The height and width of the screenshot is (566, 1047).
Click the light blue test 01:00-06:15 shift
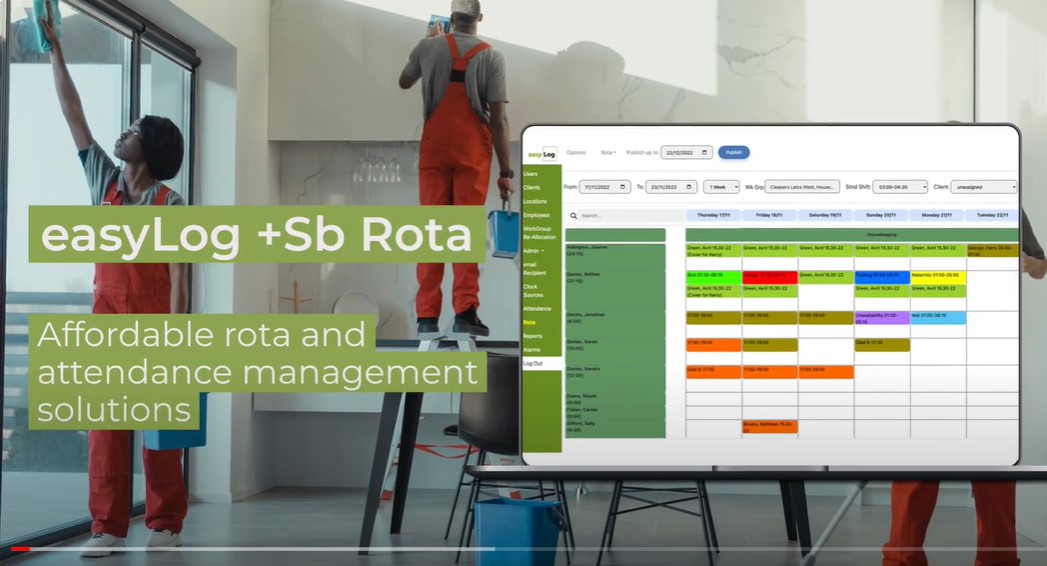[937, 318]
